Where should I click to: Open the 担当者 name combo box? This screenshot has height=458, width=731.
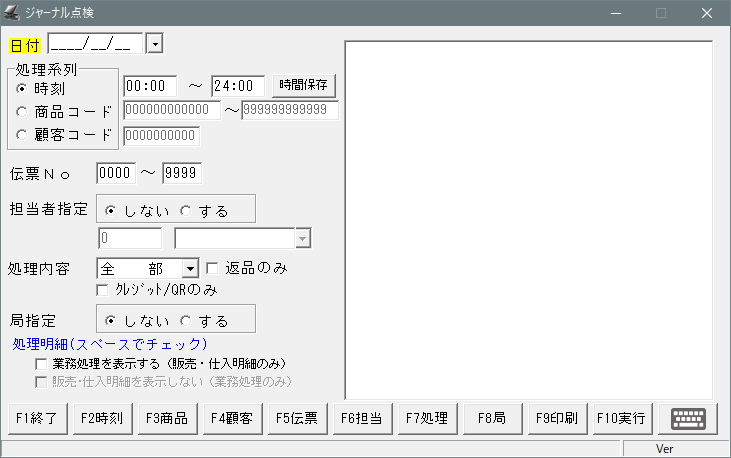click(x=303, y=238)
